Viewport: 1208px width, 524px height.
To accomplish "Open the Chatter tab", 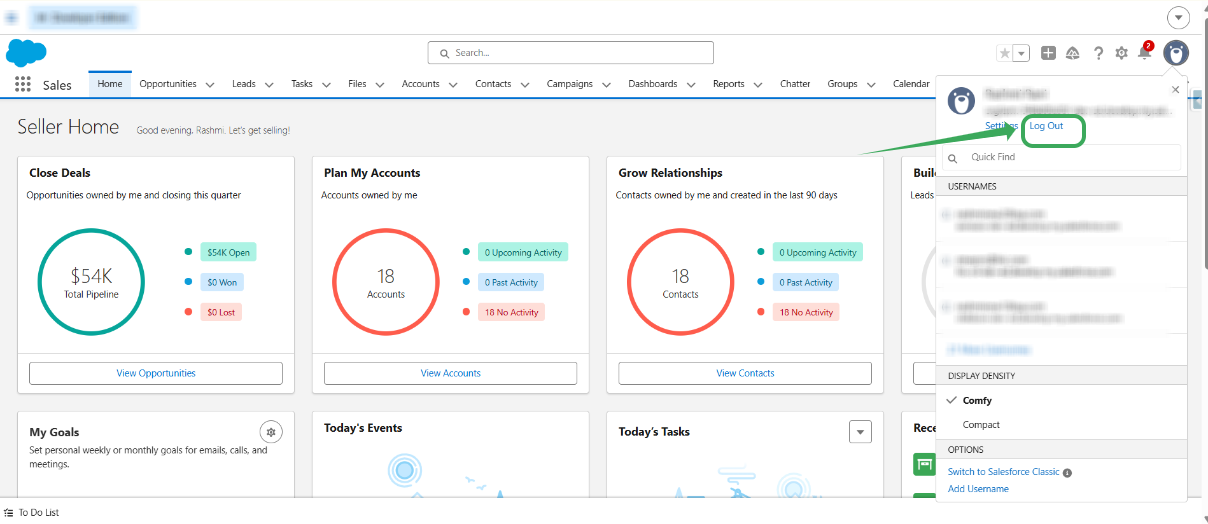I will [x=795, y=84].
